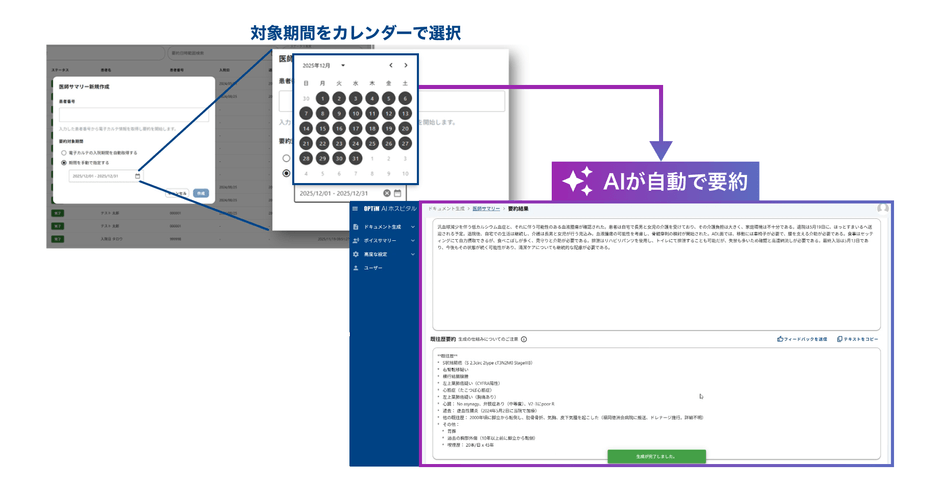The height and width of the screenshot is (502, 940).
Task: Click the green 生成が完了しました notification
Action: pos(656,456)
